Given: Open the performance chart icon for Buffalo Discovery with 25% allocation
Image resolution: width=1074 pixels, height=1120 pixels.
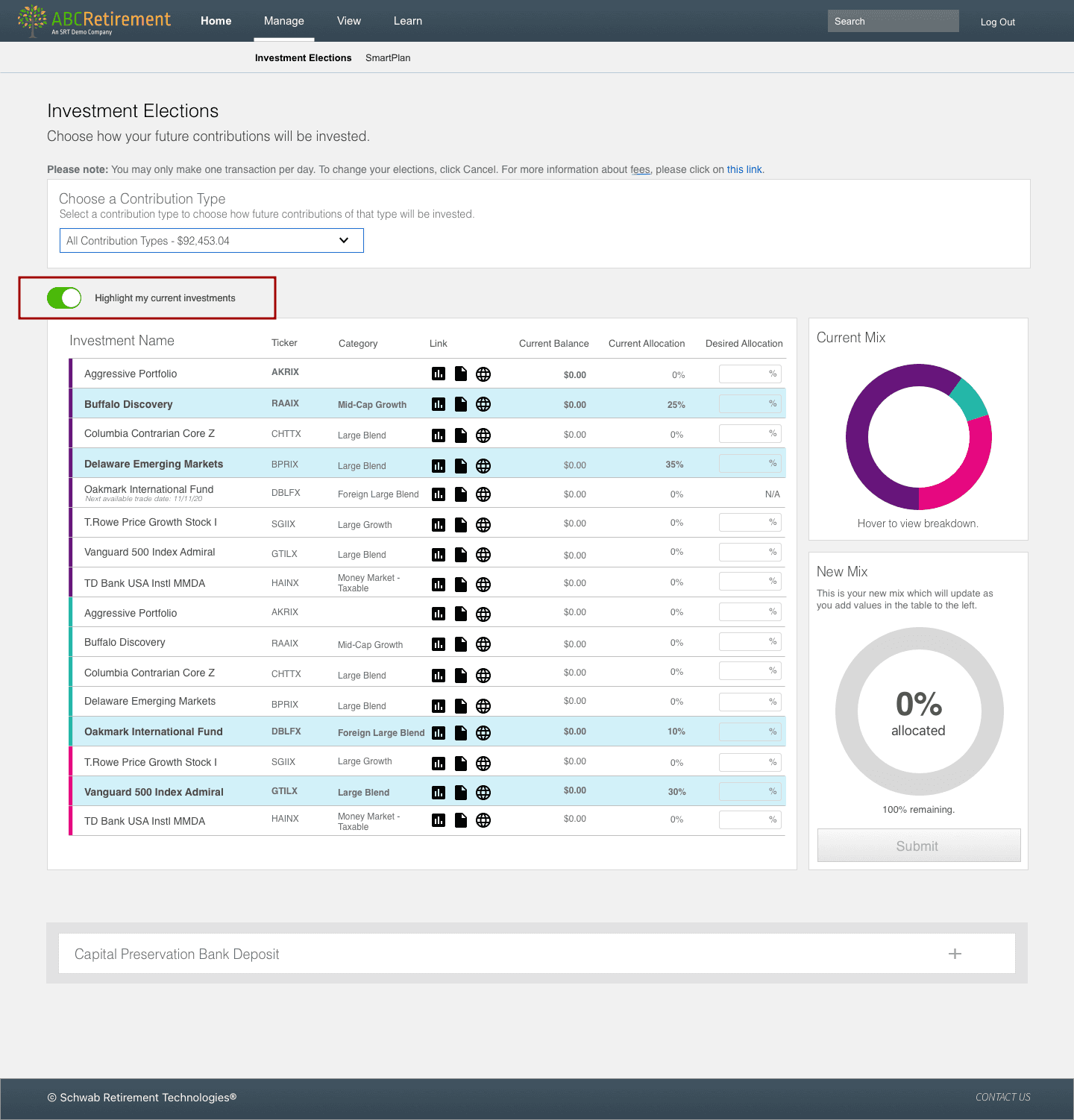Looking at the screenshot, I should (x=439, y=404).
